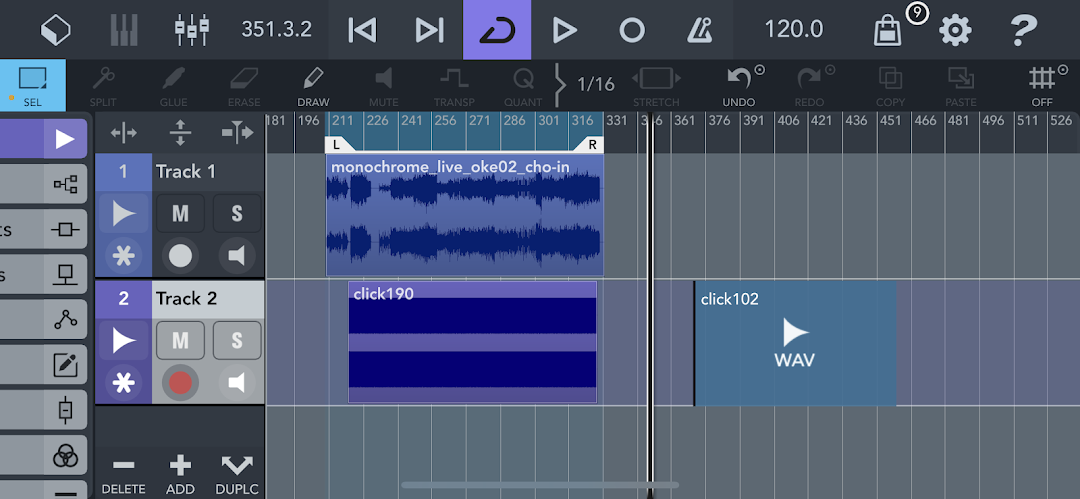Open the help question mark

click(1023, 30)
